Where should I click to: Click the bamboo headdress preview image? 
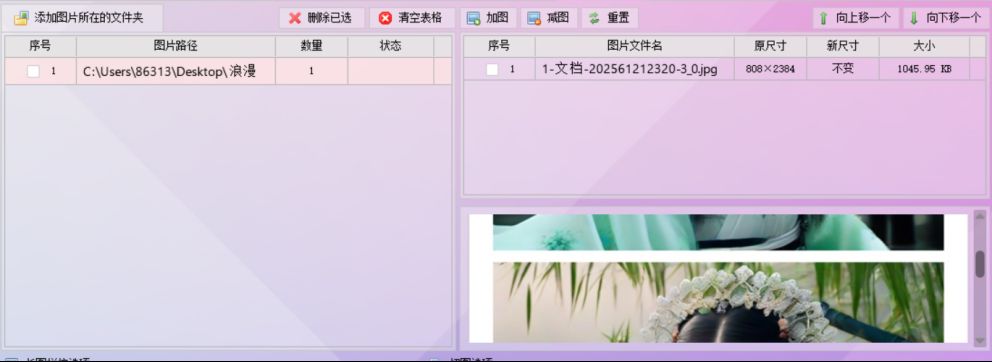coord(718,303)
